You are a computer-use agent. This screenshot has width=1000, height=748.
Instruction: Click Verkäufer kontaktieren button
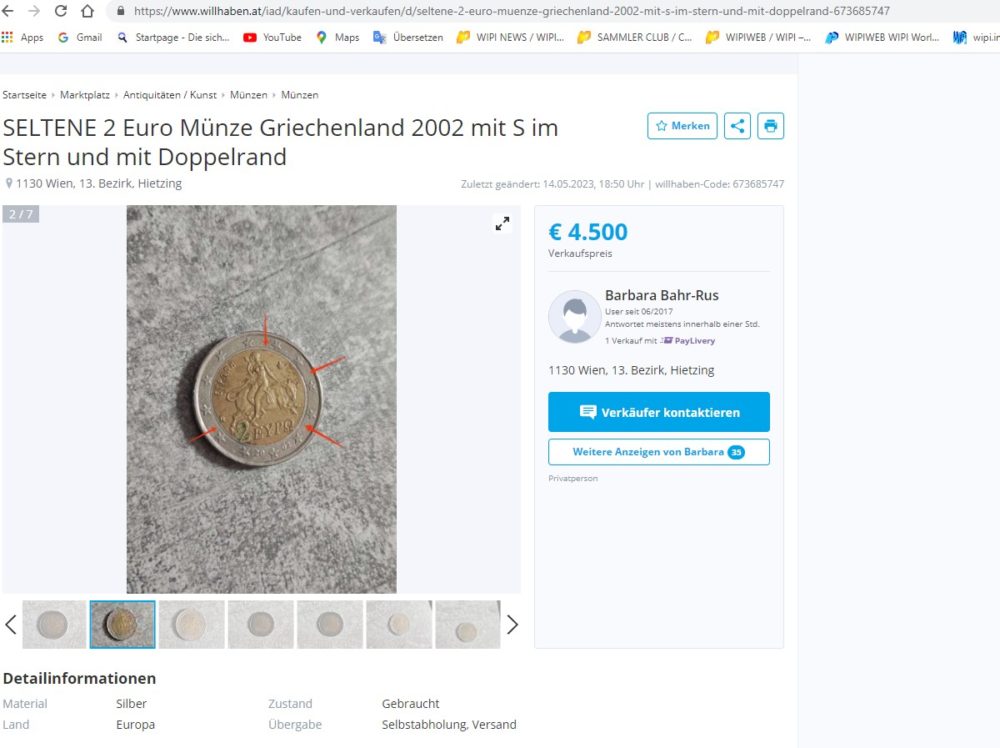coord(658,412)
